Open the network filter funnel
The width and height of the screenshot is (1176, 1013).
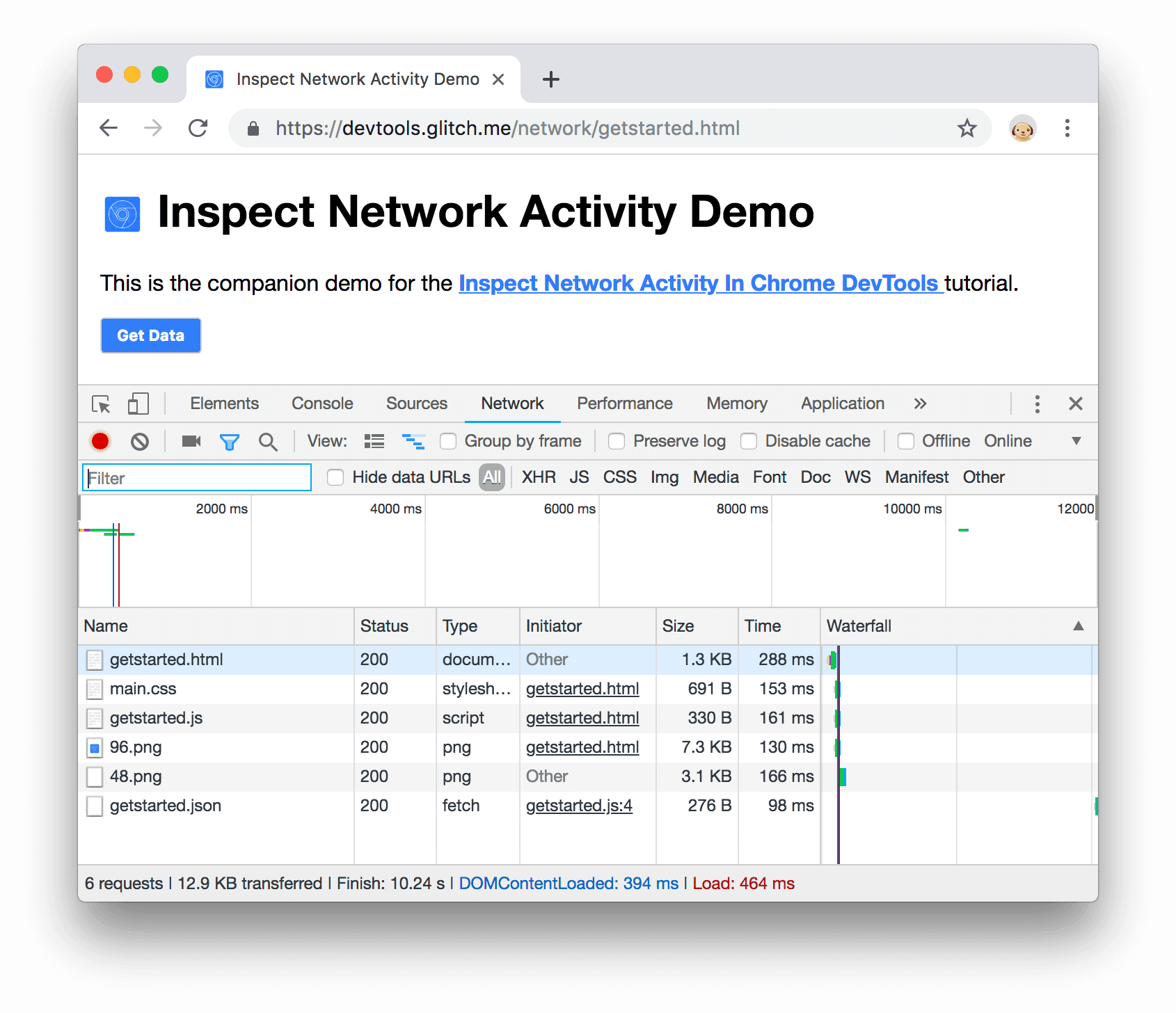pyautogui.click(x=230, y=441)
